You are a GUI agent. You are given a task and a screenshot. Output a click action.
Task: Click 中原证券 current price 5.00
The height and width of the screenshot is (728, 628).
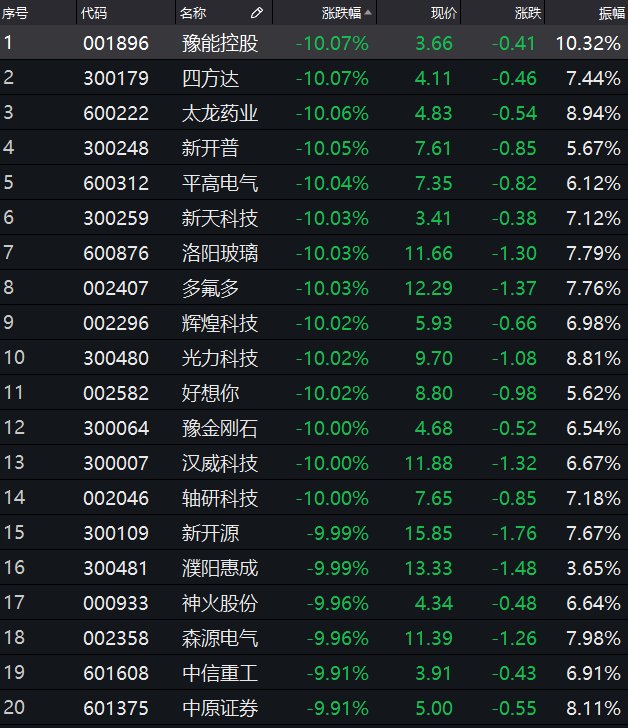pos(434,708)
